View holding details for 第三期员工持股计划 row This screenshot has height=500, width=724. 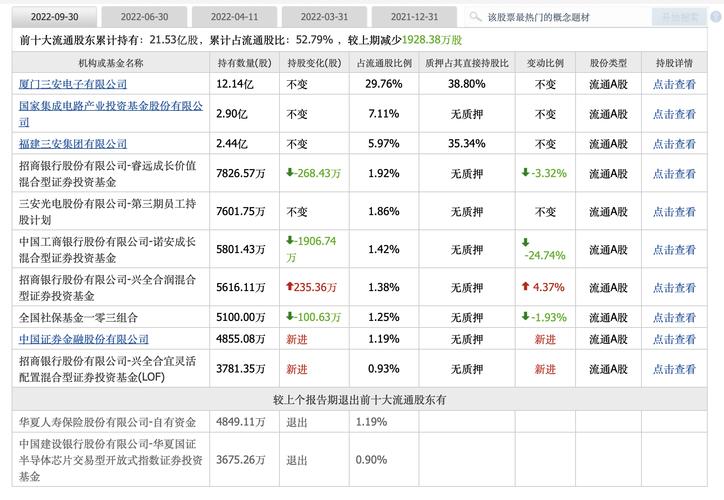click(674, 211)
